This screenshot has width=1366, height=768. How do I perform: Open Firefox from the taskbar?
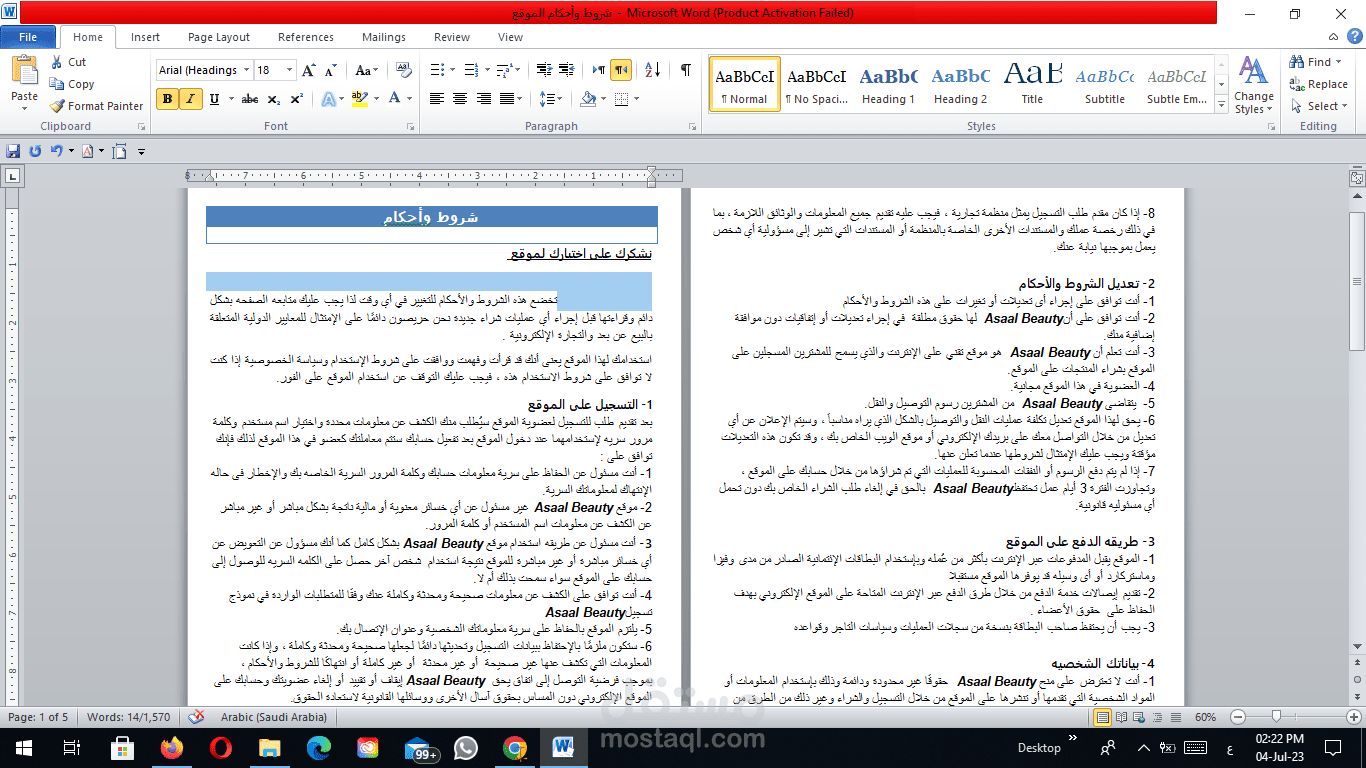tap(172, 747)
